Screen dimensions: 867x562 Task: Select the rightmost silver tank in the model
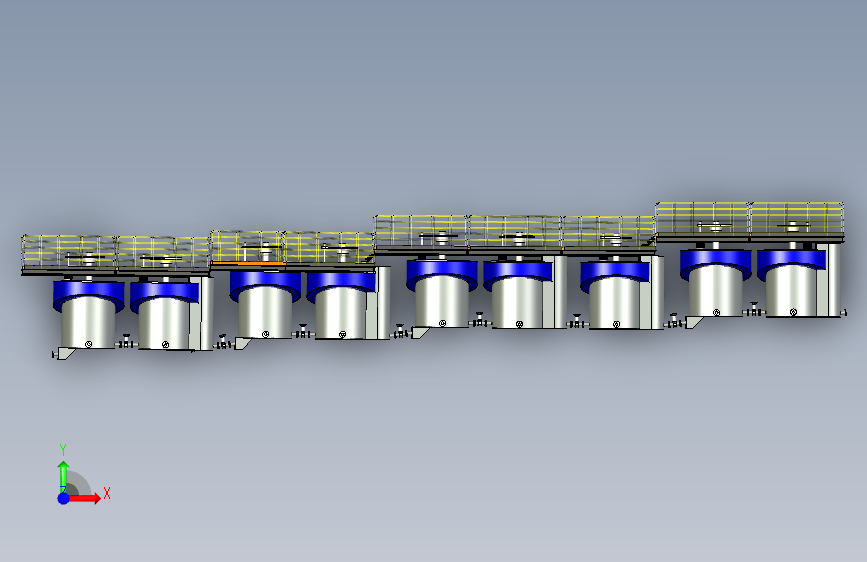coord(792,291)
